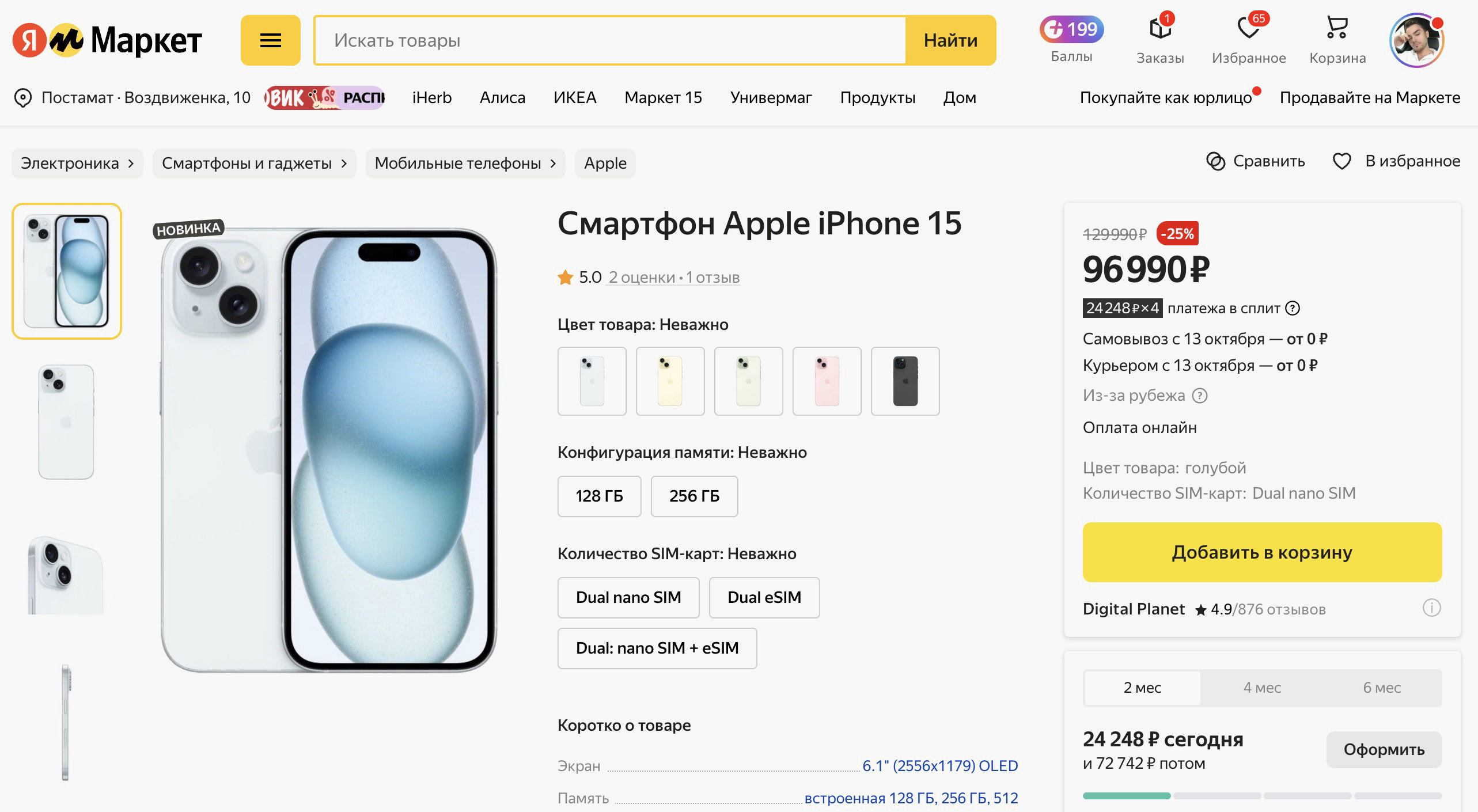This screenshot has width=1478, height=812.
Task: Expand the Электроника breadcrumb chevron
Action: (x=131, y=164)
